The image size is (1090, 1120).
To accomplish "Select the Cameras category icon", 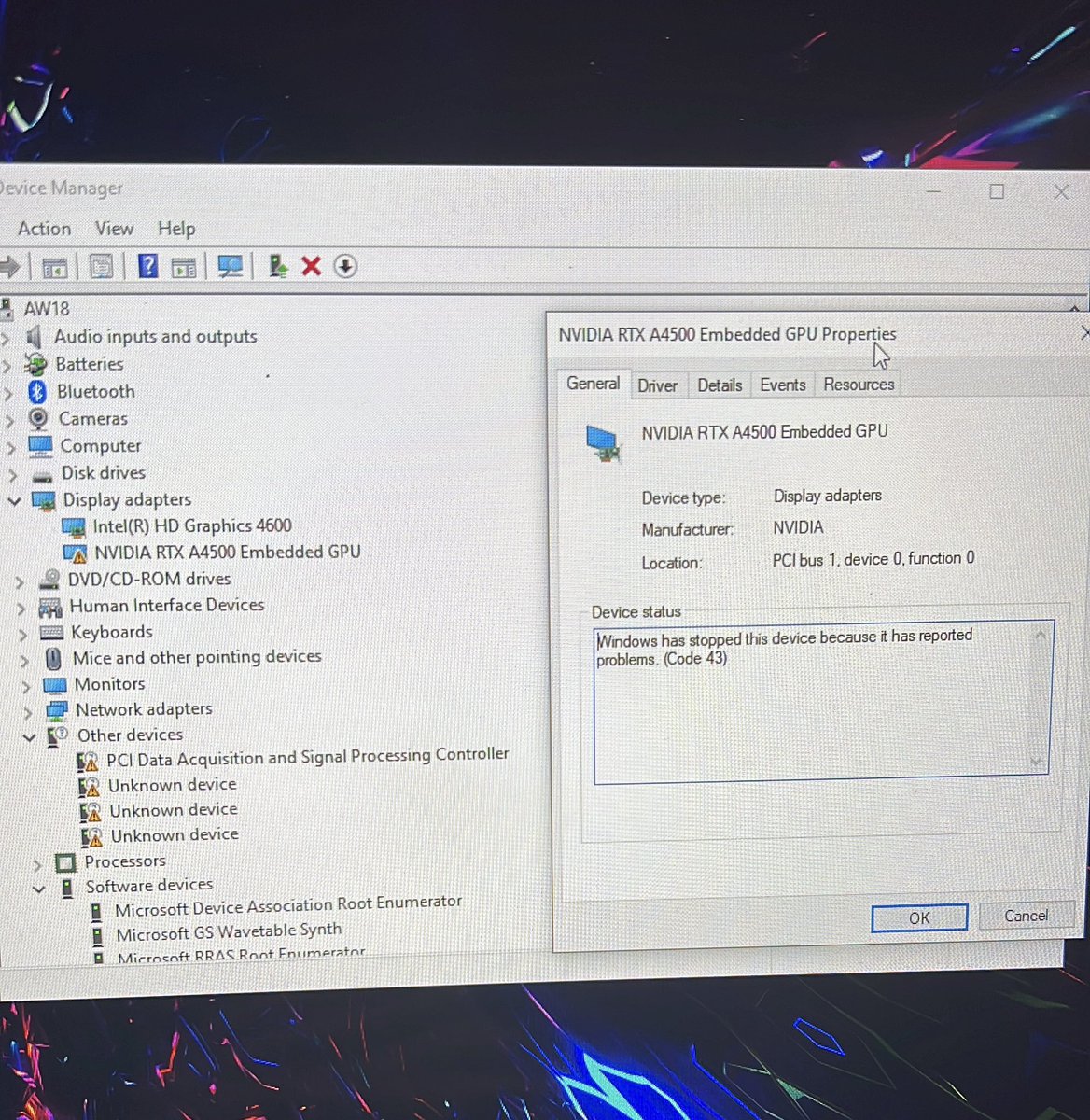I will pyautogui.click(x=38, y=418).
